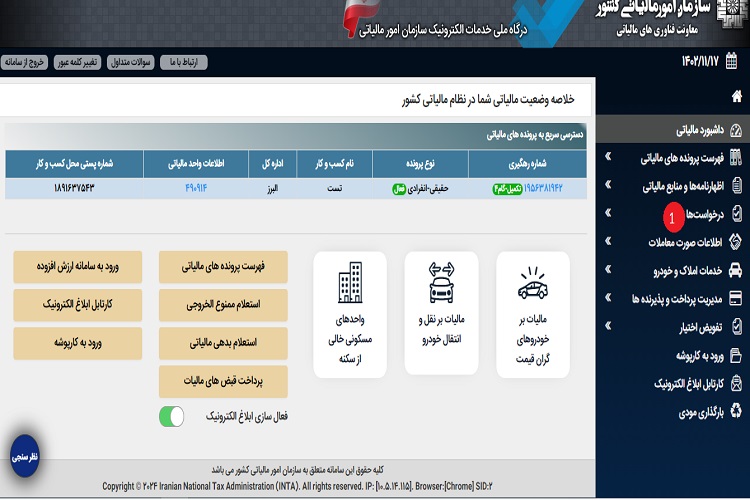Image resolution: width=750 pixels, height=500 pixels.
Task: Click the car icon for خدمات املاک و خودرو
Action: [x=736, y=270]
